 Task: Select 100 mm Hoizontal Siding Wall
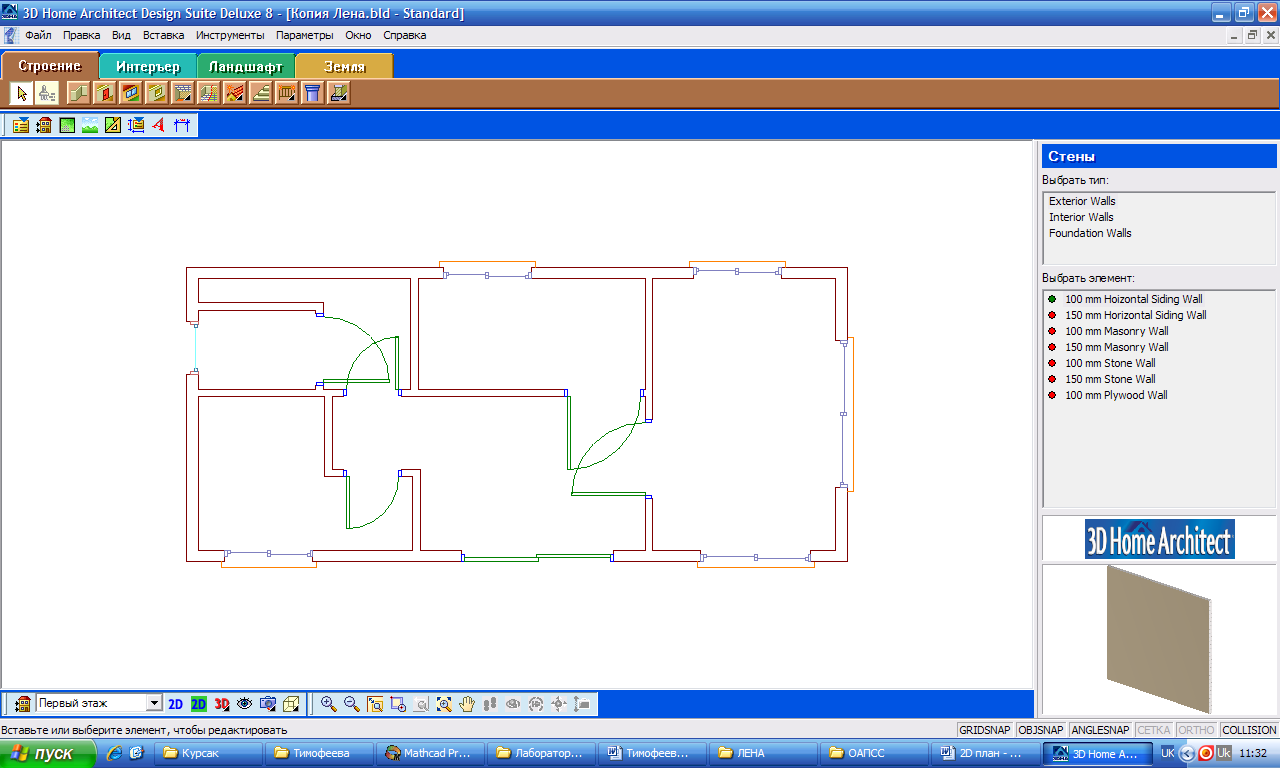(1134, 299)
